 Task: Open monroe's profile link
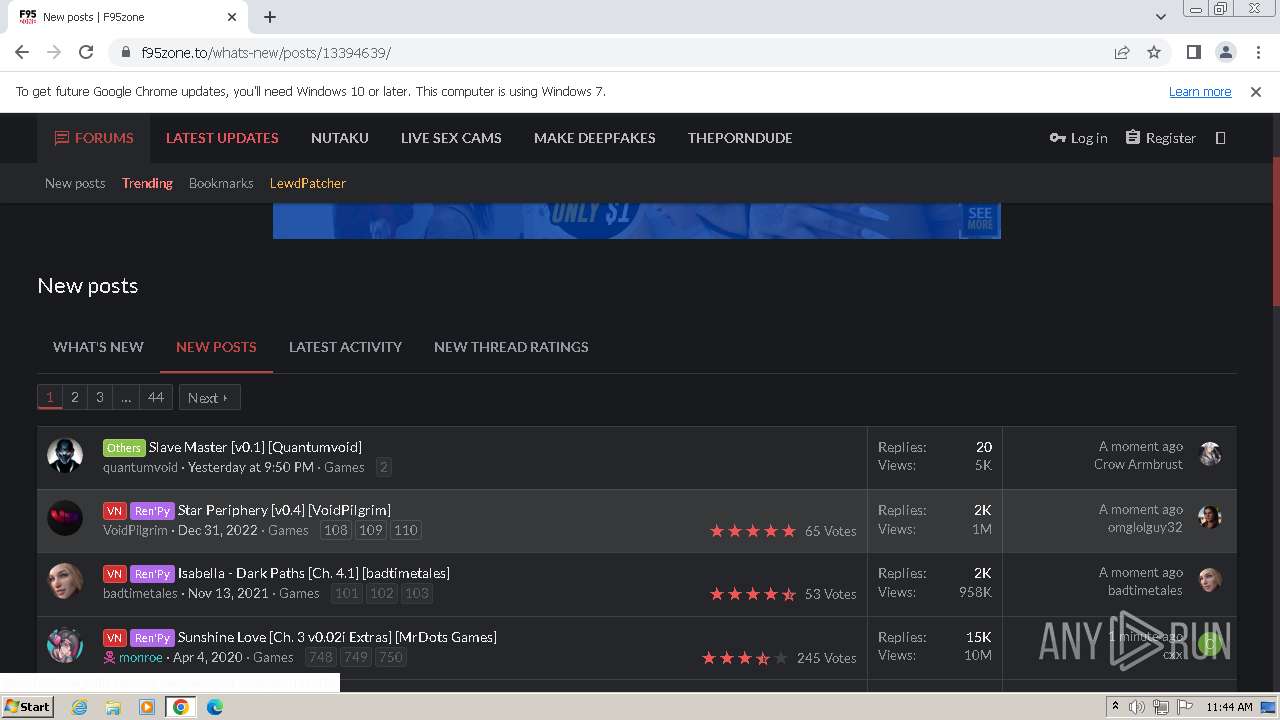pyautogui.click(x=140, y=657)
